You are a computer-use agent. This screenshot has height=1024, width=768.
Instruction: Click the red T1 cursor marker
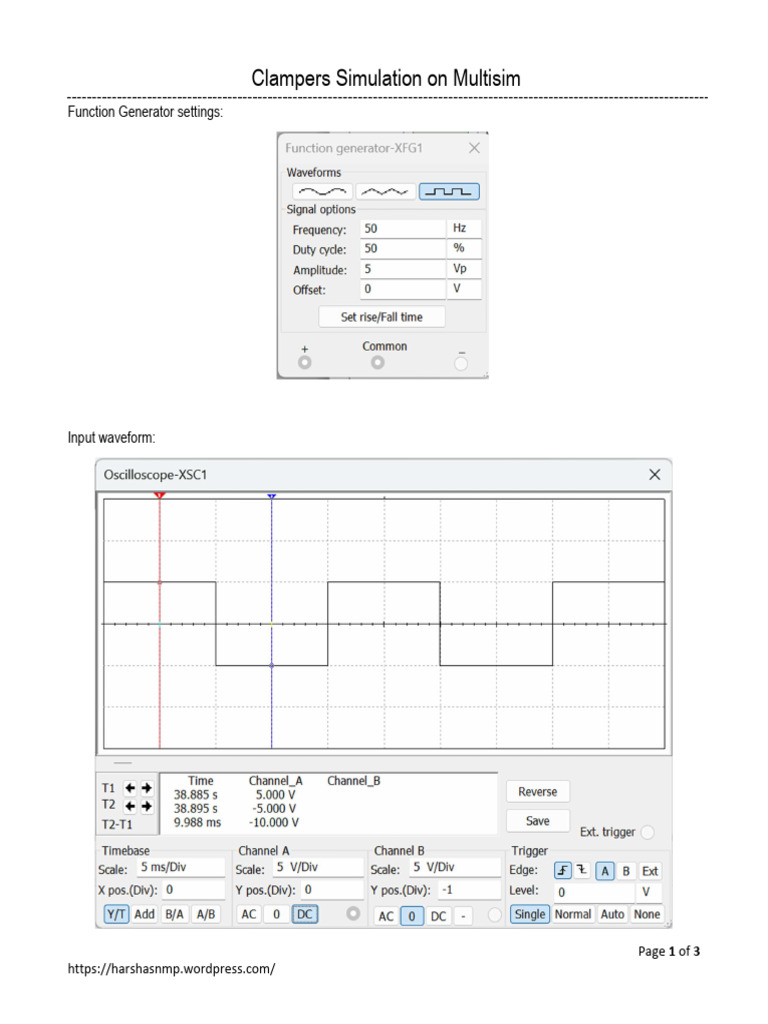[159, 496]
